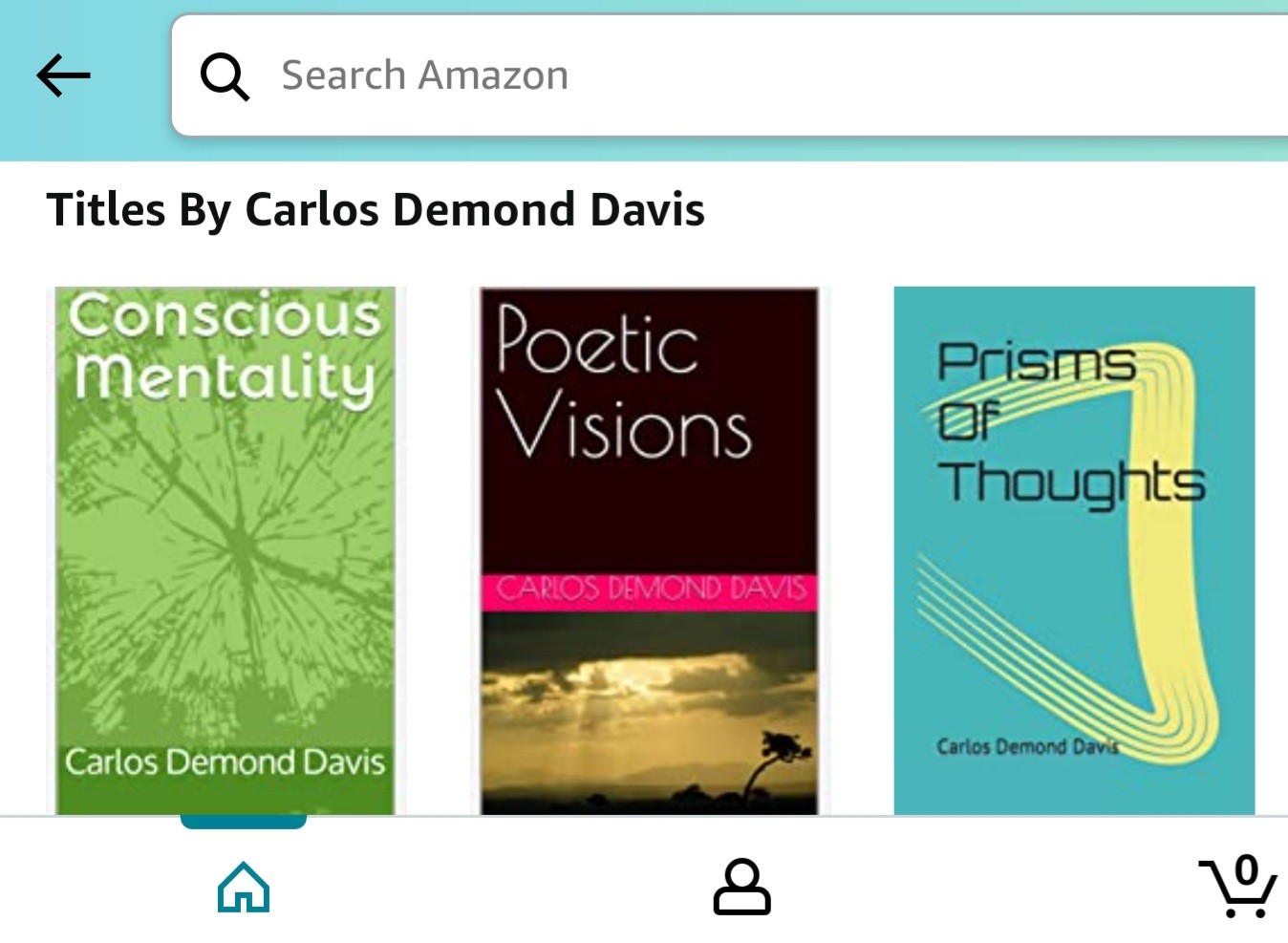Focus the Search Amazon input field
This screenshot has width=1288, height=943.
coord(729,75)
